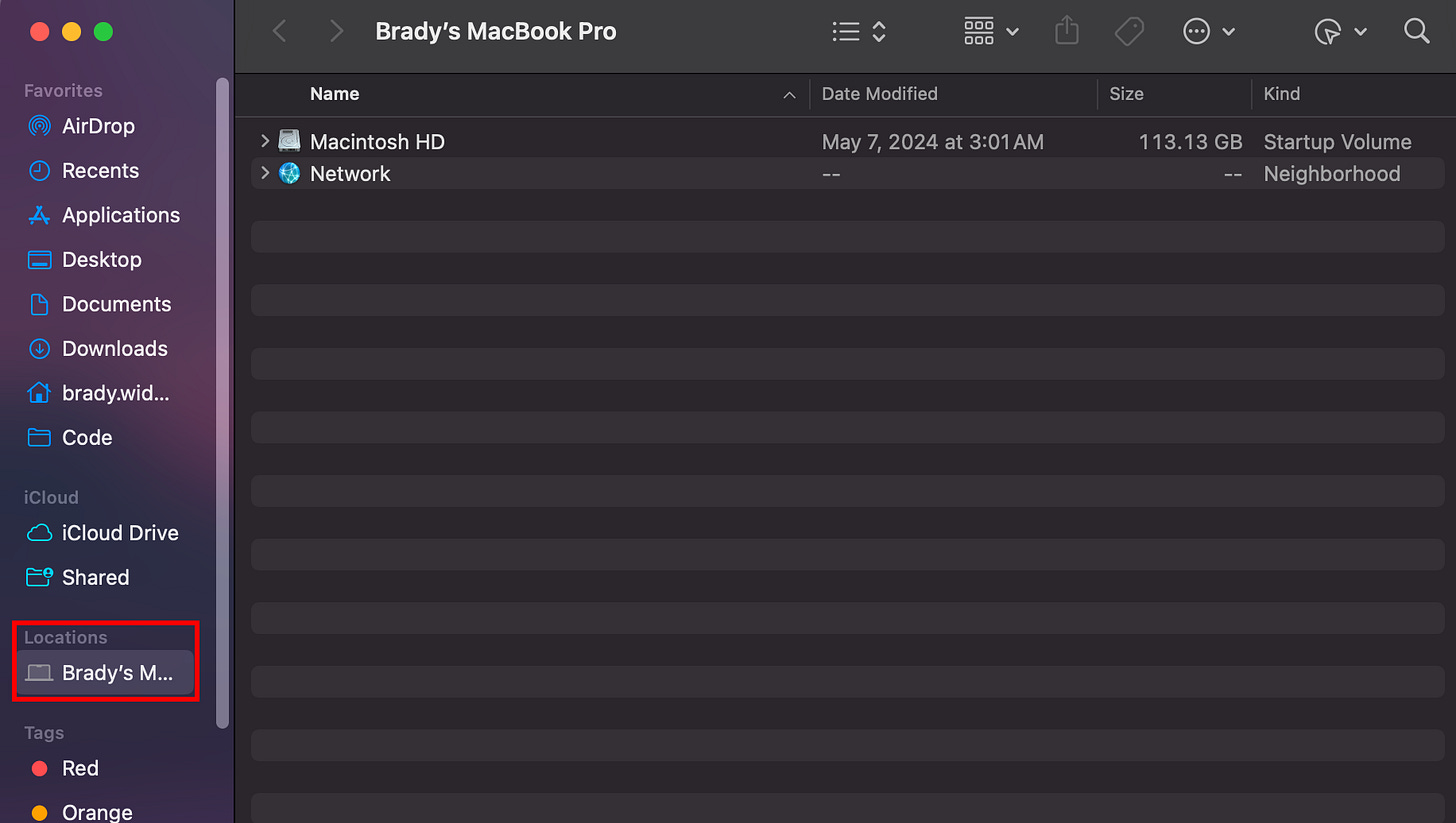The image size is (1456, 823).
Task: Select the Macintosh HD drive icon
Action: pos(290,142)
